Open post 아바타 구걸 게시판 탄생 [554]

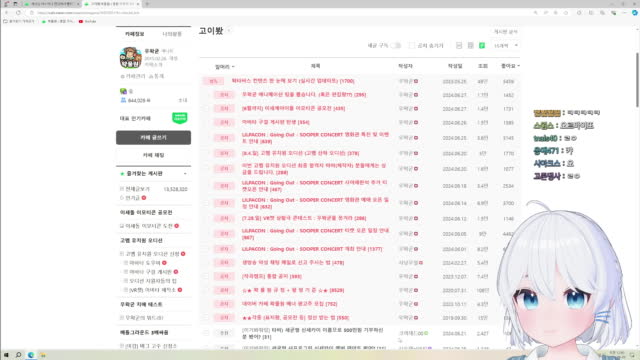coord(276,122)
